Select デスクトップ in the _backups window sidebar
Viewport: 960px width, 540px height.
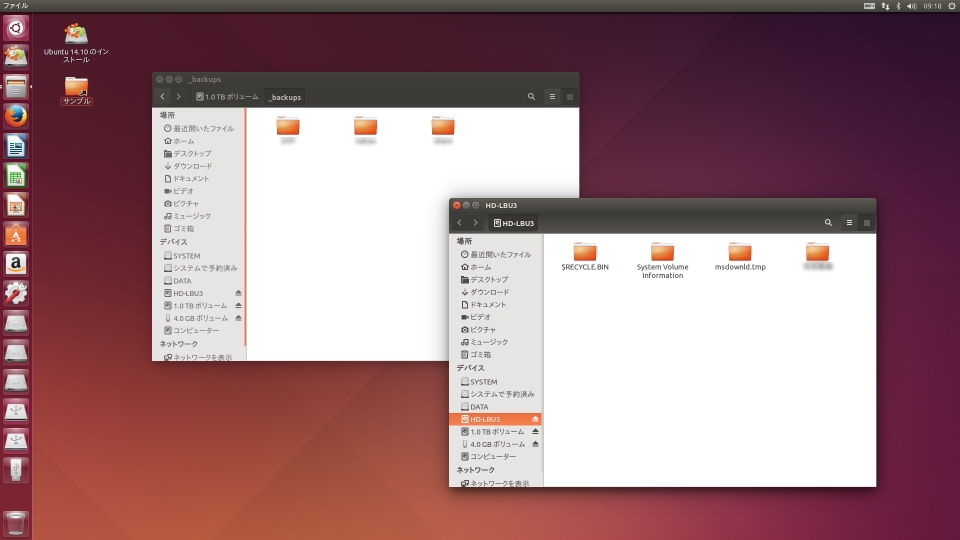pos(199,154)
